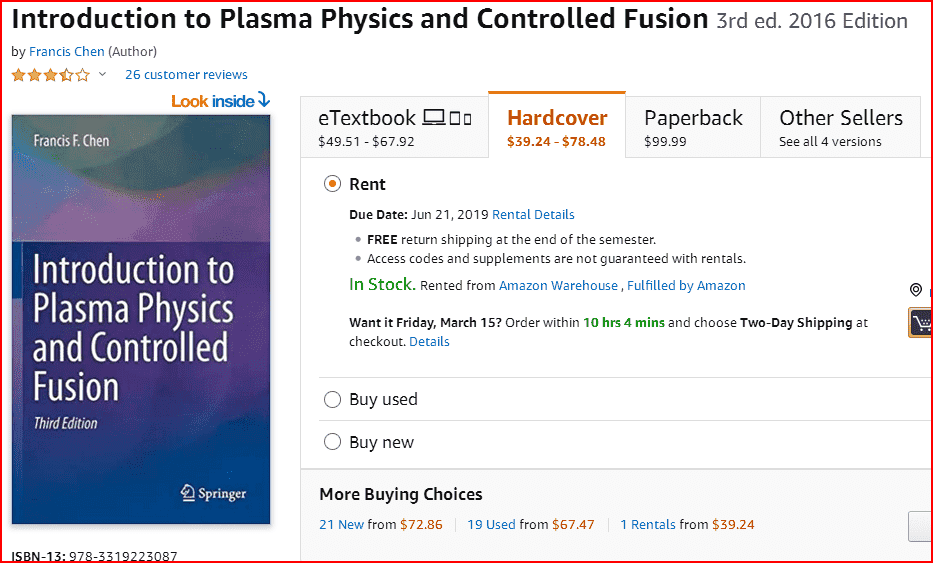Click the add-to-cart icon button

click(x=920, y=322)
